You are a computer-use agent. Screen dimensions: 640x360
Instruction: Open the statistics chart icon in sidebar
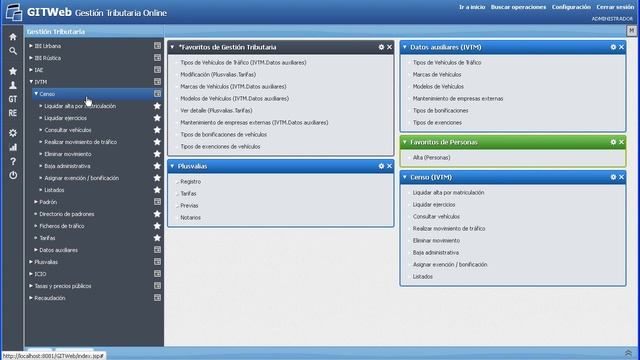13,147
